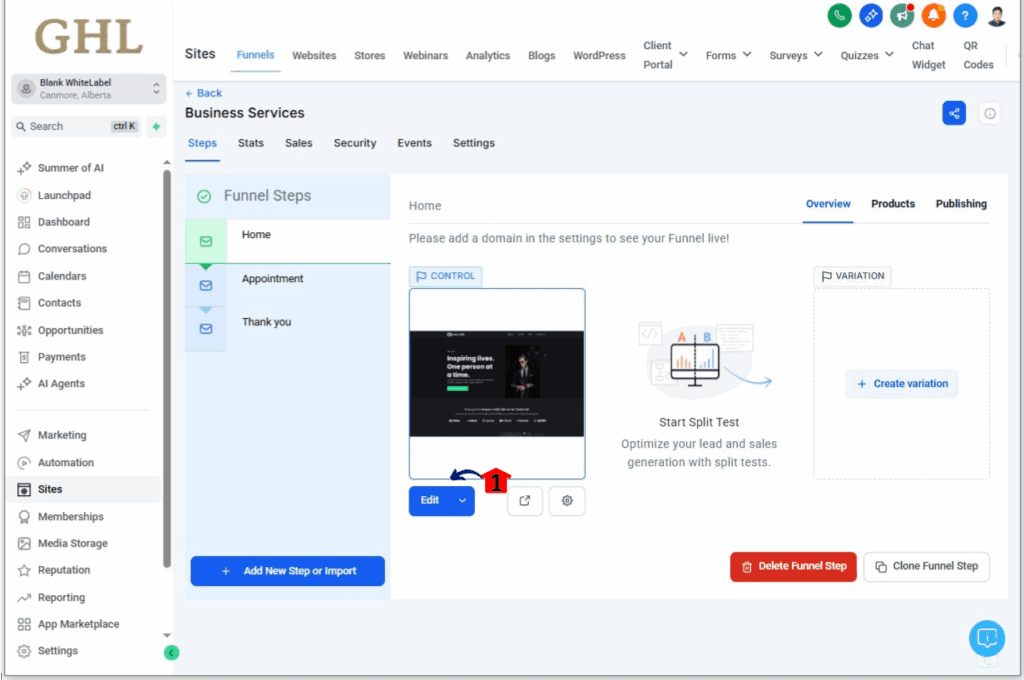Click the Delete Funnel Step button
The height and width of the screenshot is (680, 1024).
[793, 566]
